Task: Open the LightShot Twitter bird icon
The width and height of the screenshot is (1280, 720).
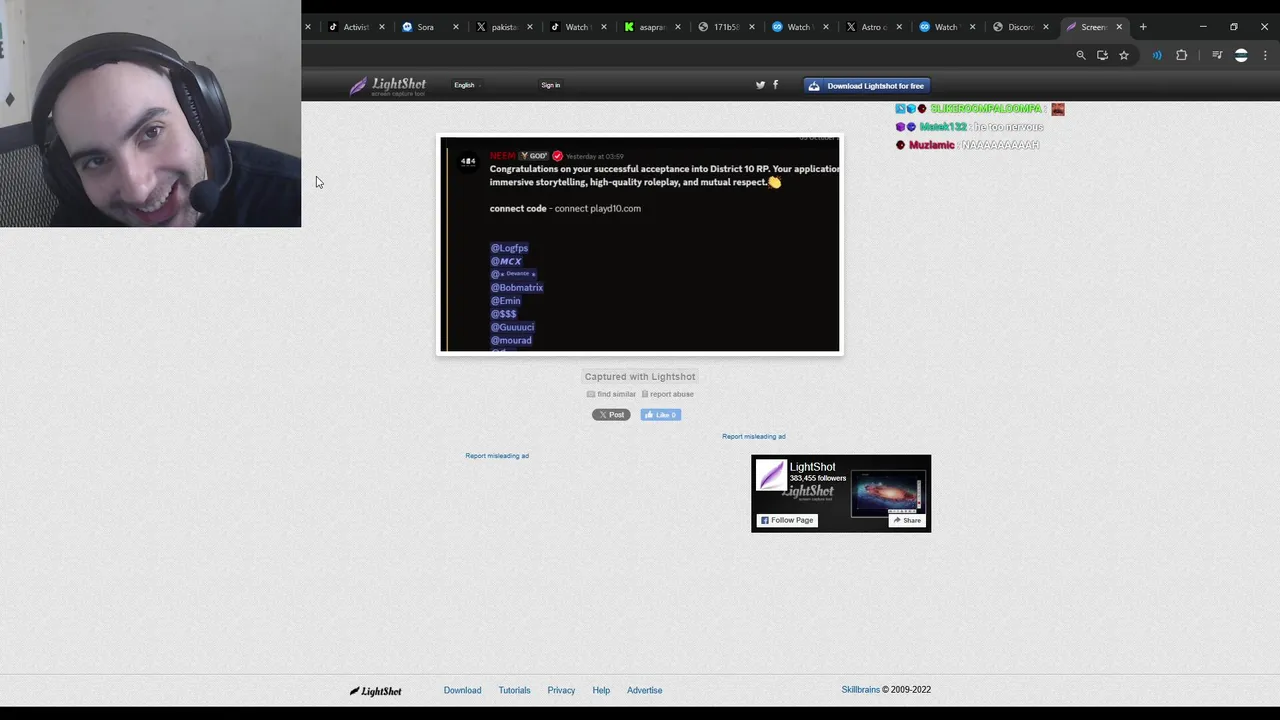Action: point(760,85)
